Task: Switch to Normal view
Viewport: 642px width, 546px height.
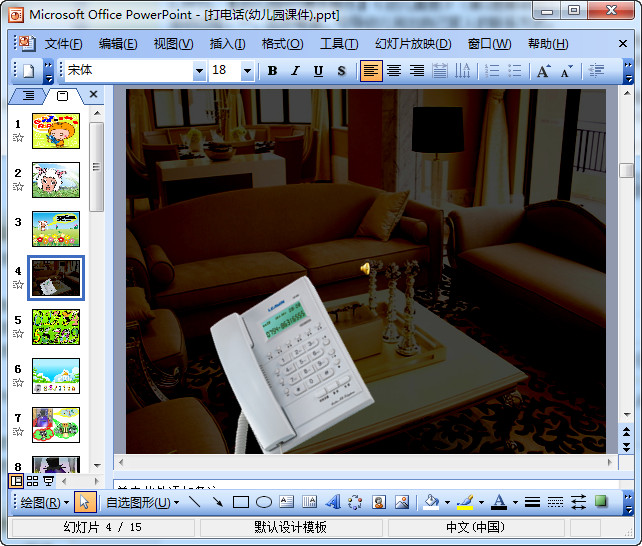Action: tap(16, 481)
